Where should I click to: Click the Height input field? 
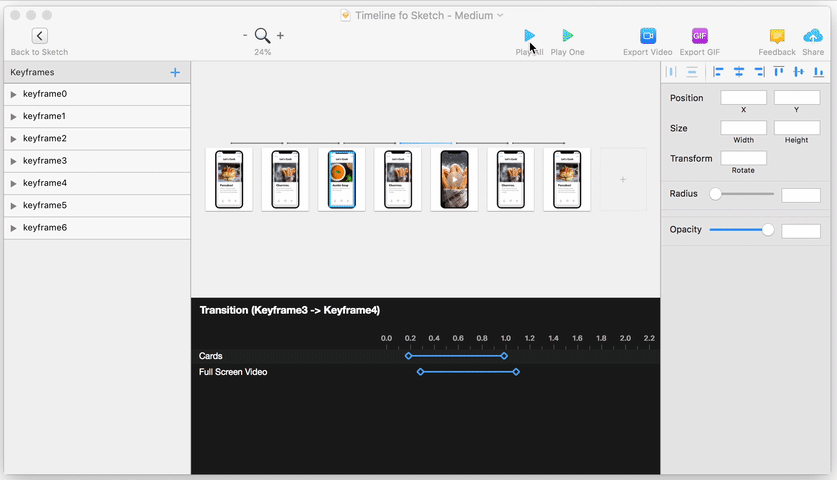796,128
